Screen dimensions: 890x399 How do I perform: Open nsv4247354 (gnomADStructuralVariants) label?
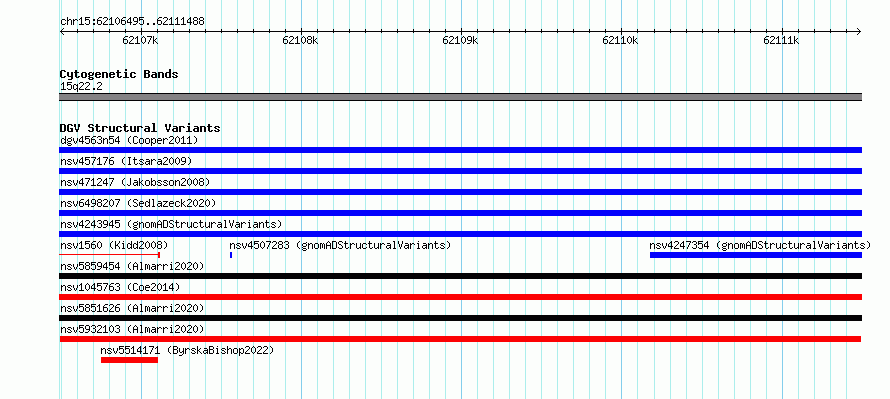(x=760, y=245)
